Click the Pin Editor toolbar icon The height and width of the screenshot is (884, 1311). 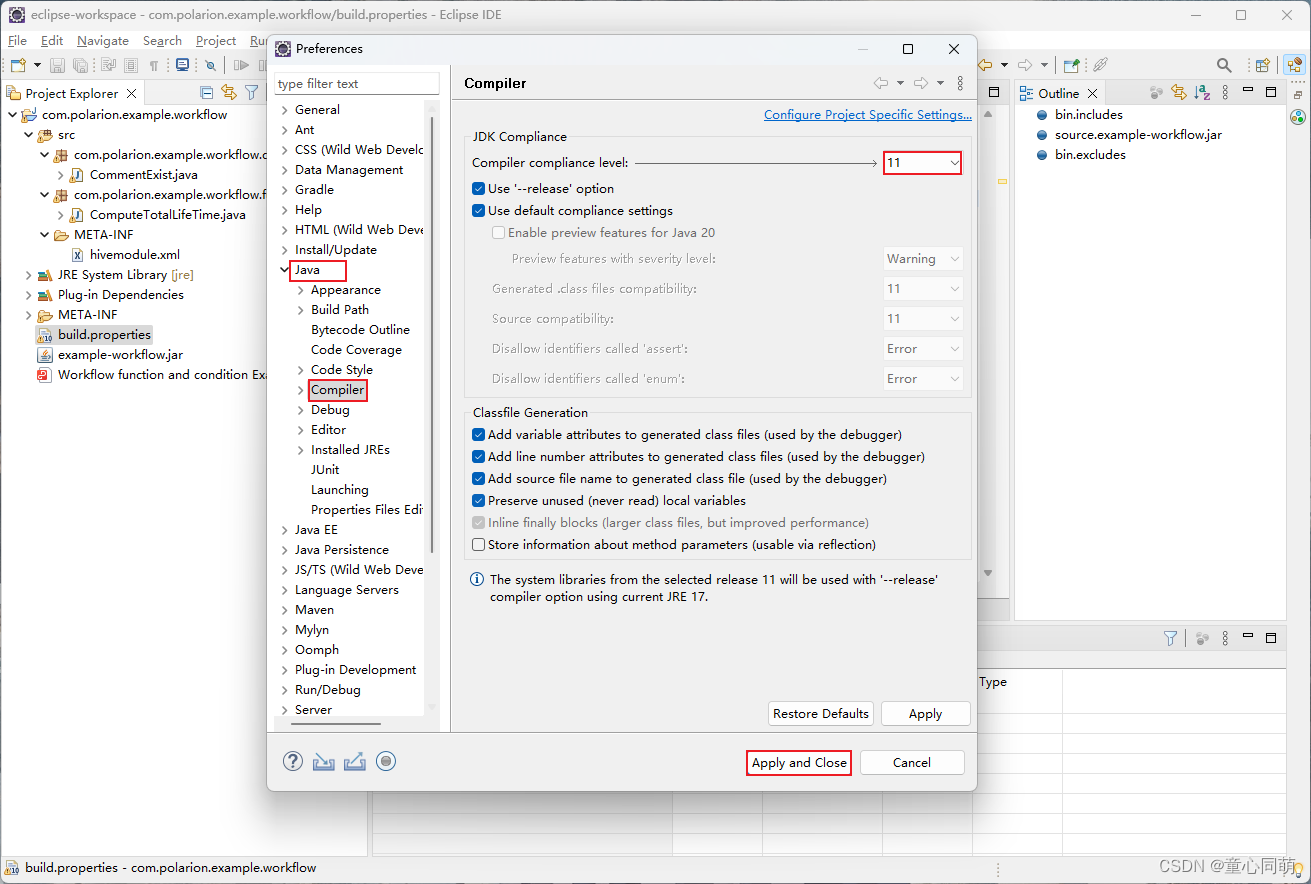click(x=1071, y=65)
